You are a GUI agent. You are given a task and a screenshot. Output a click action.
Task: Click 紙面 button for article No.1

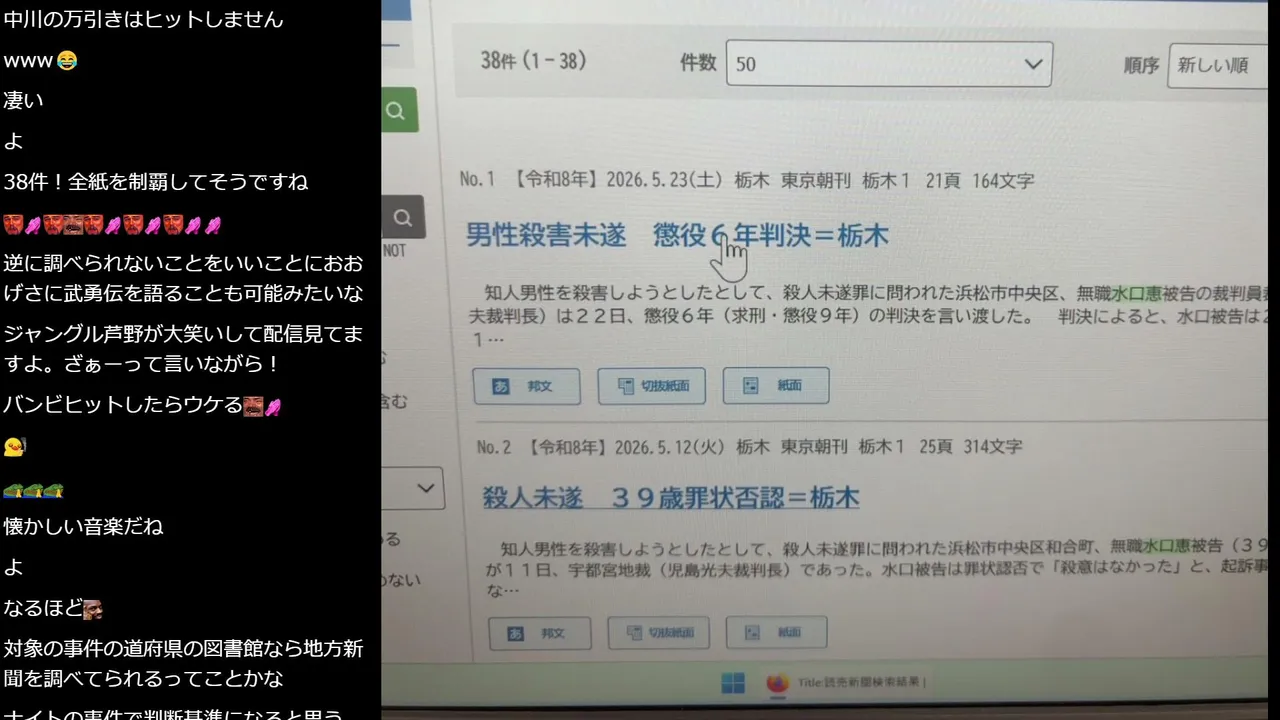click(x=776, y=386)
